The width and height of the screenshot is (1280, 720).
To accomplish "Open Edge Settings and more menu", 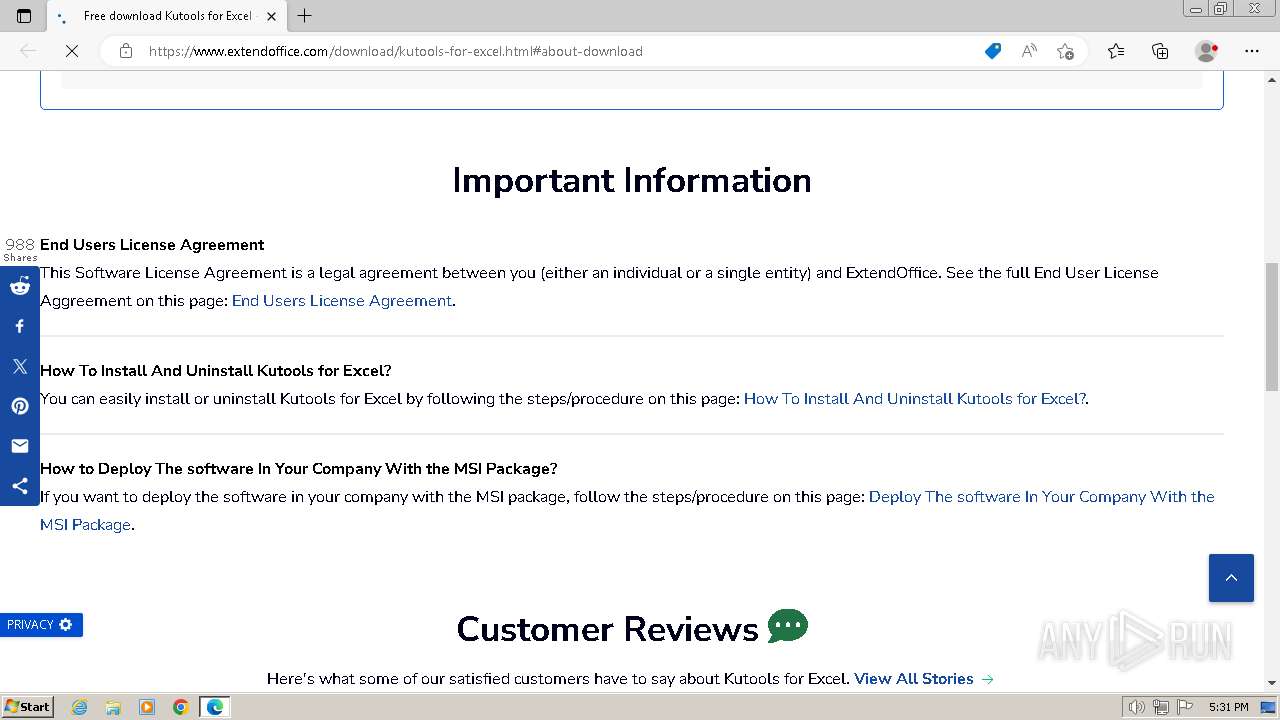I will [1252, 51].
